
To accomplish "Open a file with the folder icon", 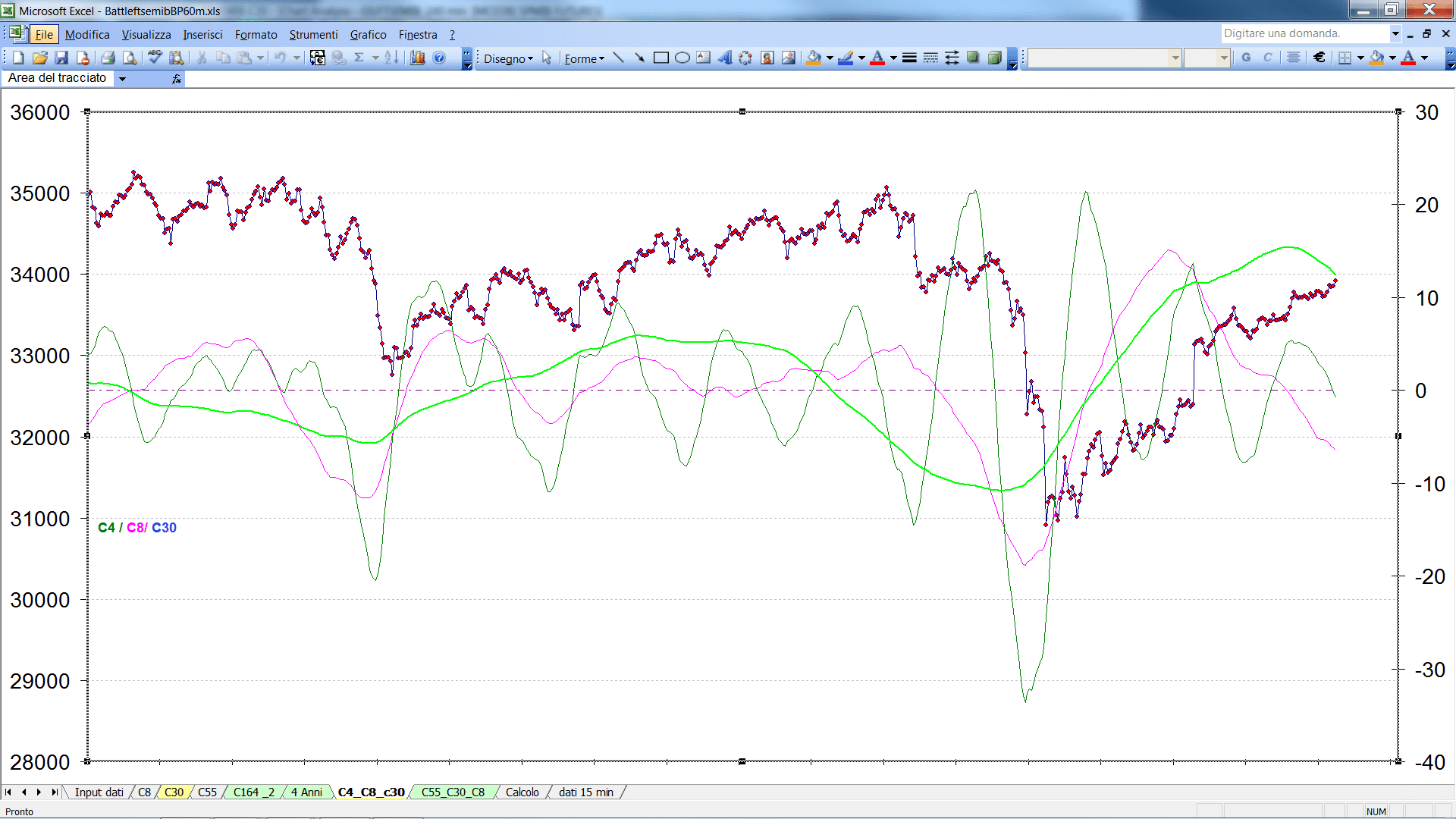I will point(40,58).
